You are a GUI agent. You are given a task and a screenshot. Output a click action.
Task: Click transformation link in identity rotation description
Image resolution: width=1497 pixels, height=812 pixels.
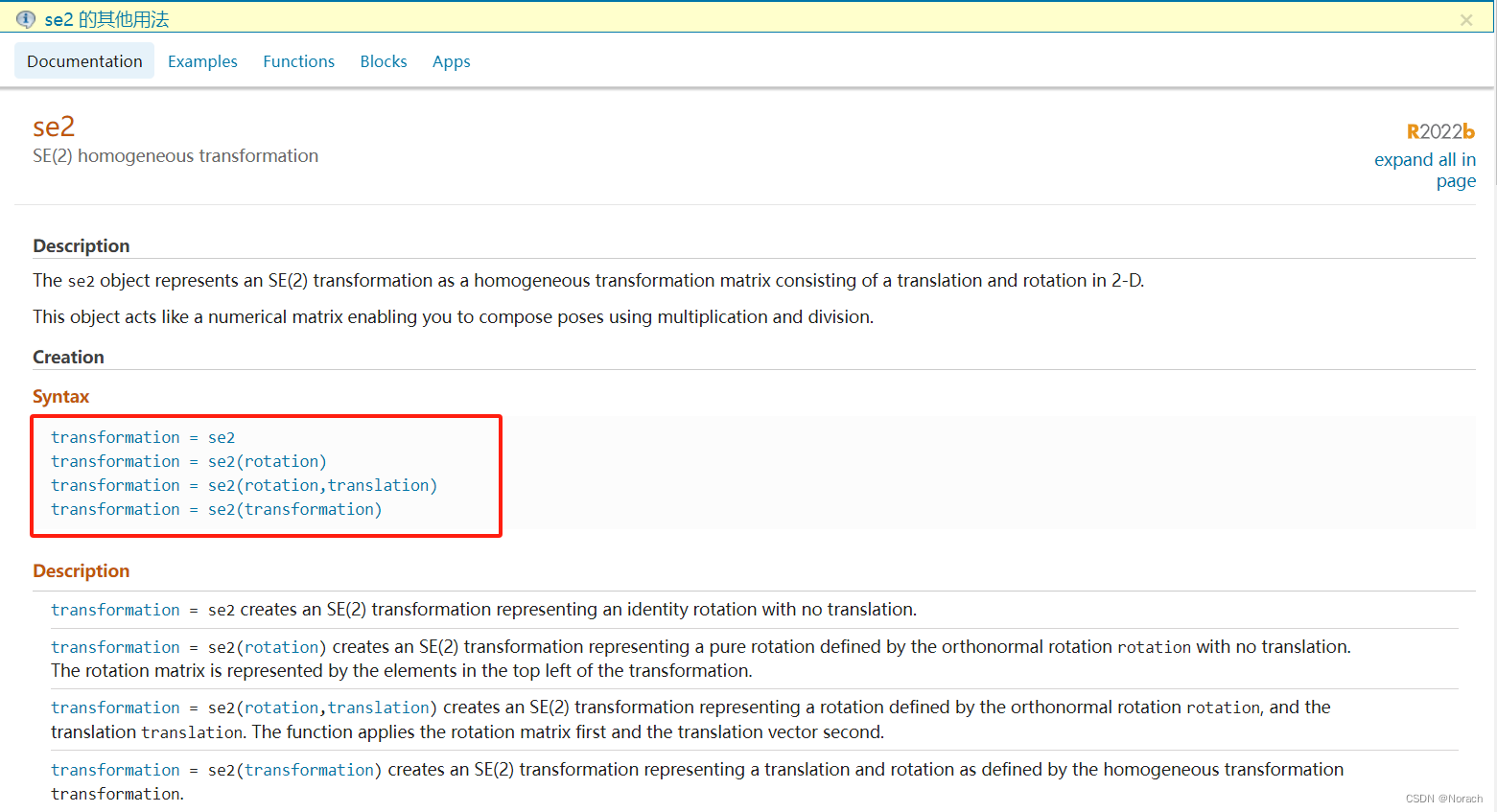pyautogui.click(x=115, y=610)
